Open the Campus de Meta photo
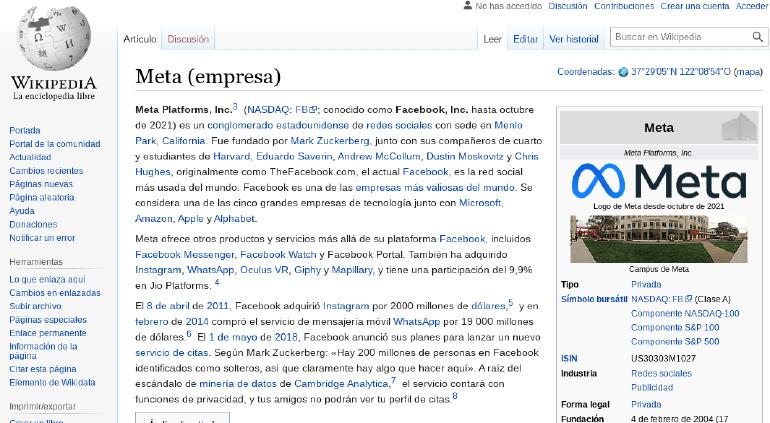 659,239
